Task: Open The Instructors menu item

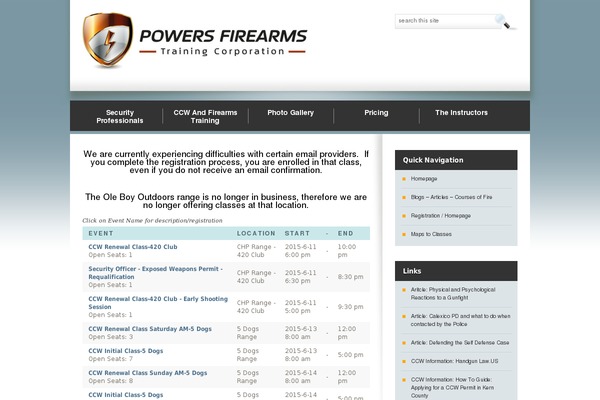Action: 461,113
